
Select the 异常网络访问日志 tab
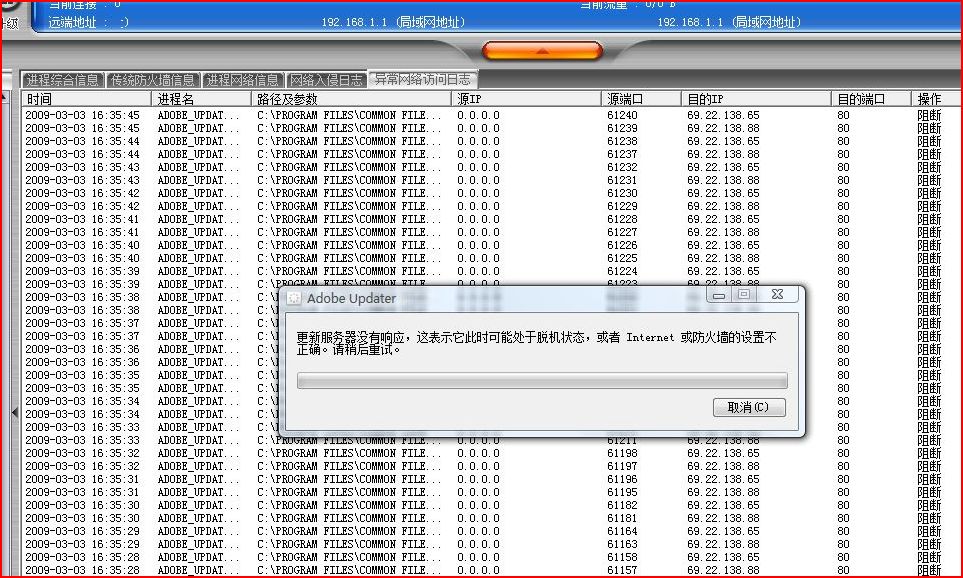coord(423,79)
